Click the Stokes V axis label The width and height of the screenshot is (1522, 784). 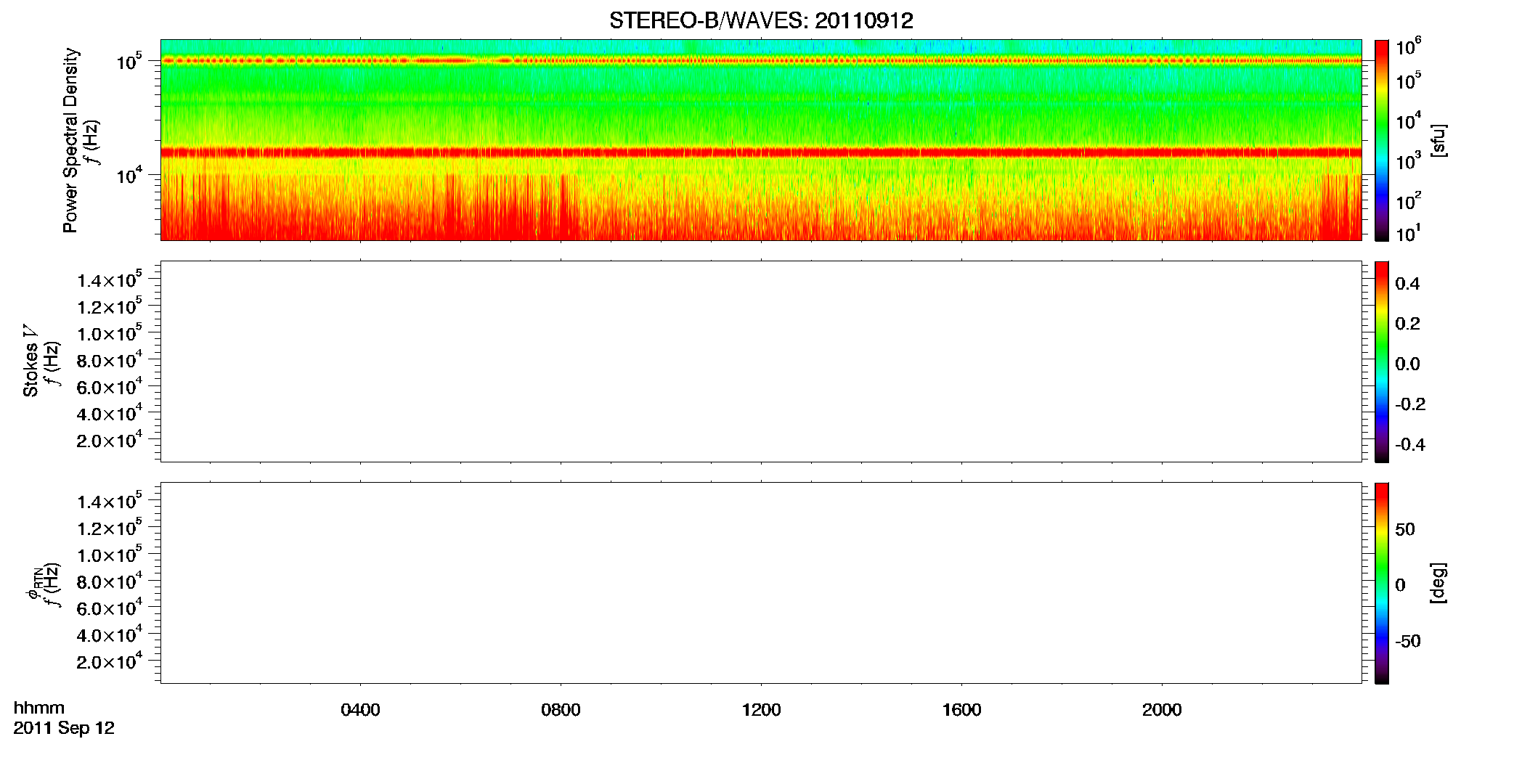click(x=31, y=362)
